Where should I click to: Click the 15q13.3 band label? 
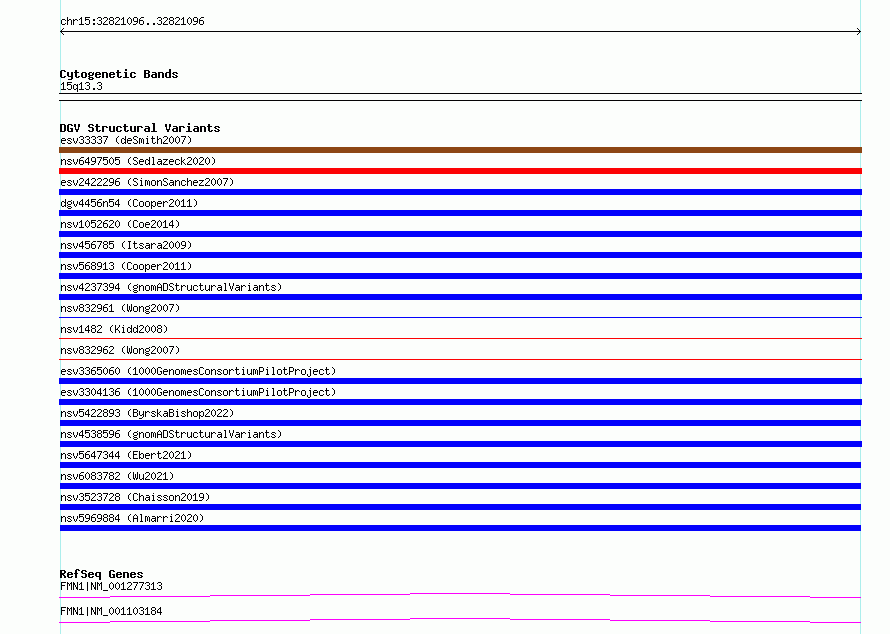[81, 86]
